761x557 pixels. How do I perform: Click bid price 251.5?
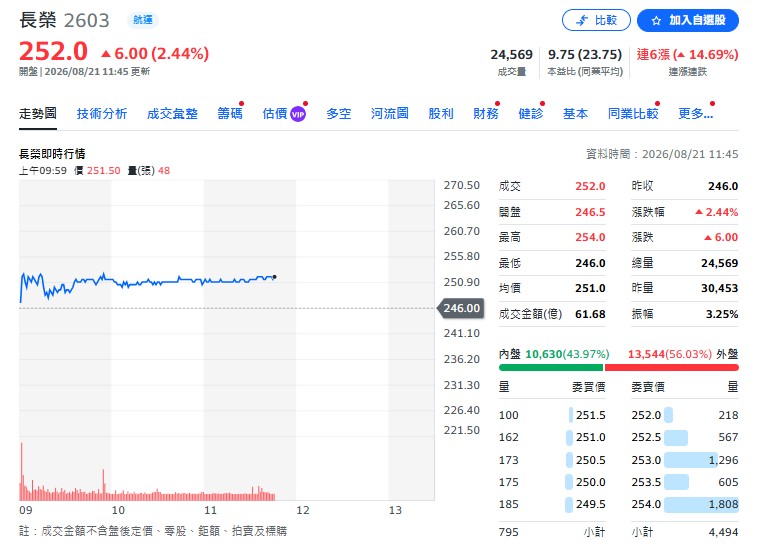pyautogui.click(x=591, y=415)
